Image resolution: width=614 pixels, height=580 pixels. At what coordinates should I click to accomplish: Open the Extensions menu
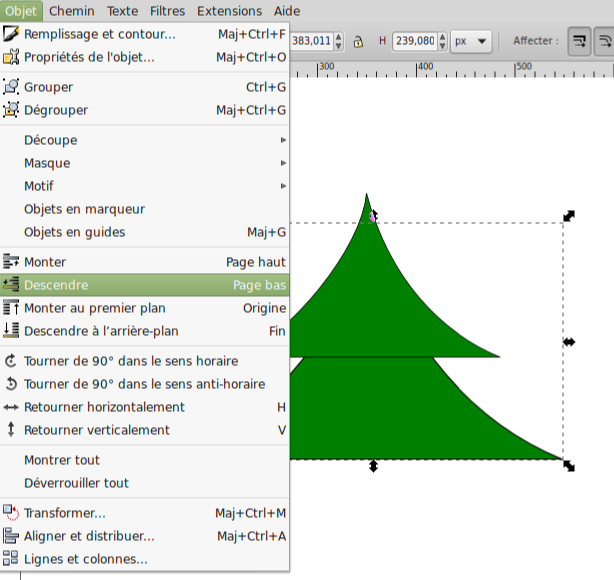point(229,11)
